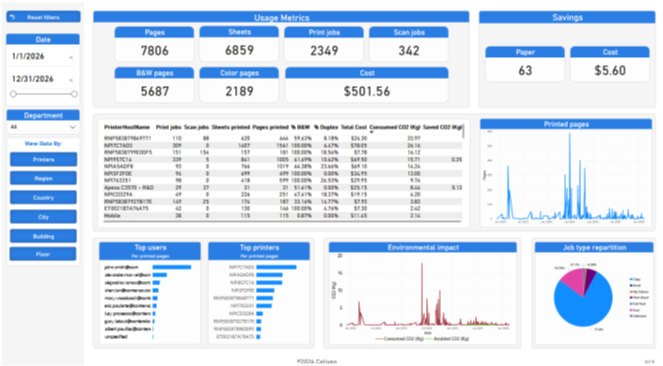Screen dimensions: 663x366
Task: Click the 33.97 consumed CO2 value
Action: point(414,138)
